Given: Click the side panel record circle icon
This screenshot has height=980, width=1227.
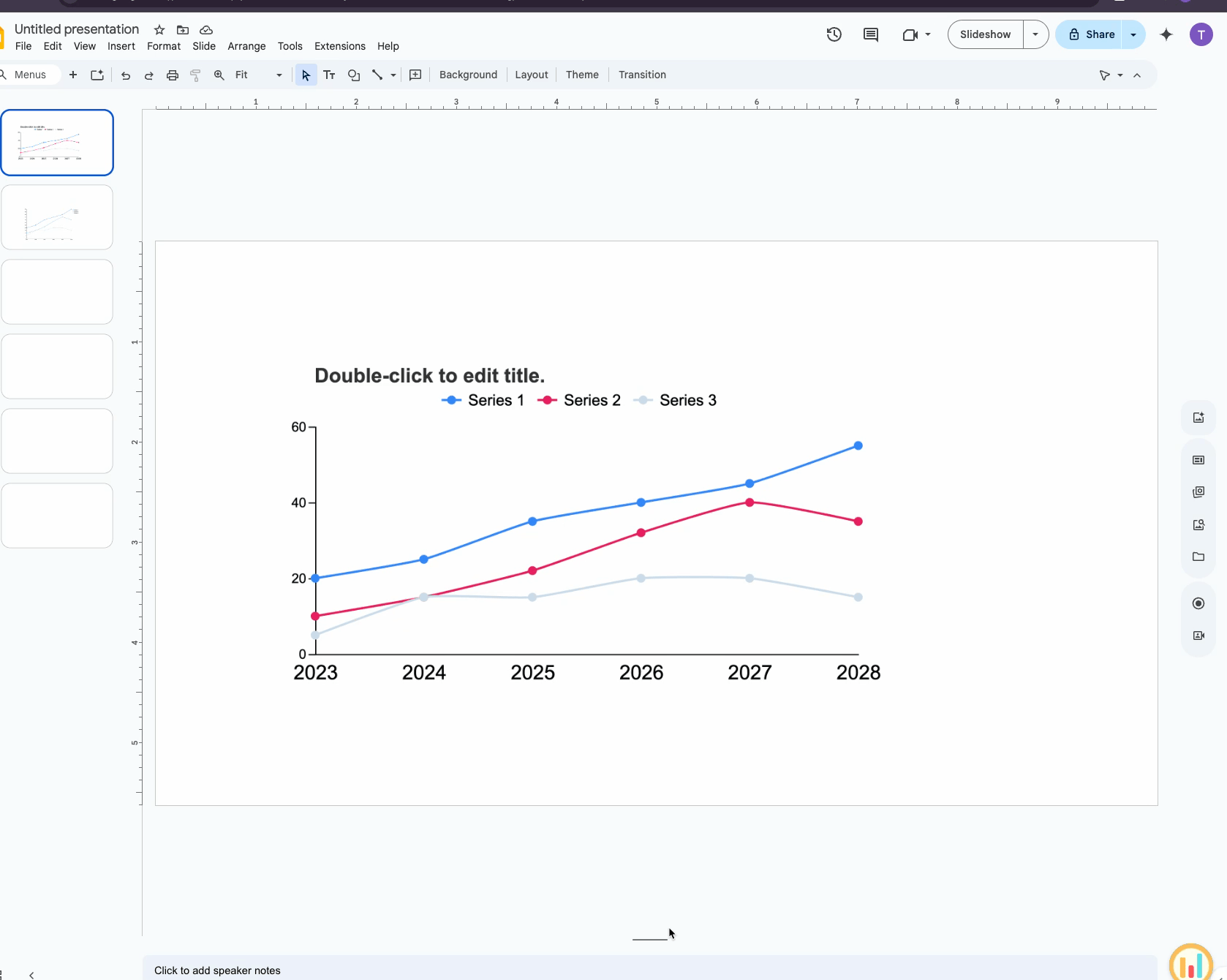Looking at the screenshot, I should 1198,603.
